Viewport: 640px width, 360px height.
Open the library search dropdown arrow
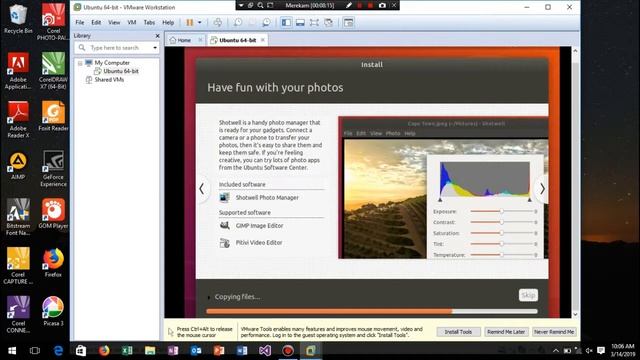click(x=155, y=48)
